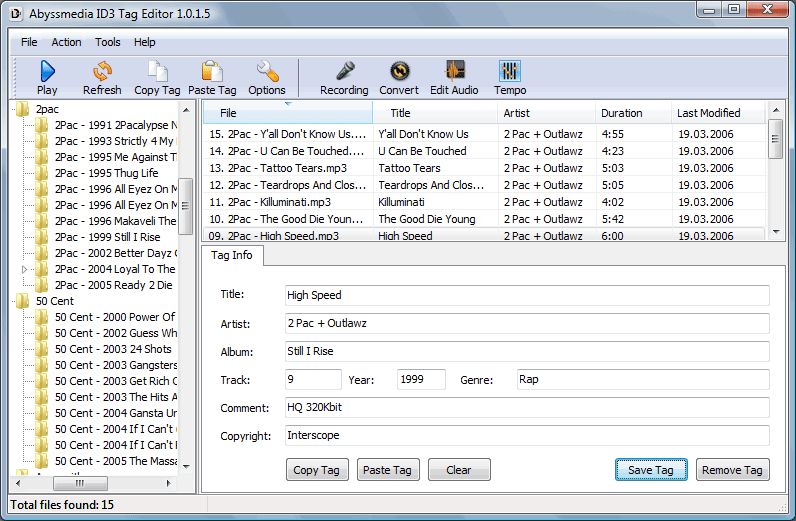Click into the Genre input field

(x=643, y=380)
